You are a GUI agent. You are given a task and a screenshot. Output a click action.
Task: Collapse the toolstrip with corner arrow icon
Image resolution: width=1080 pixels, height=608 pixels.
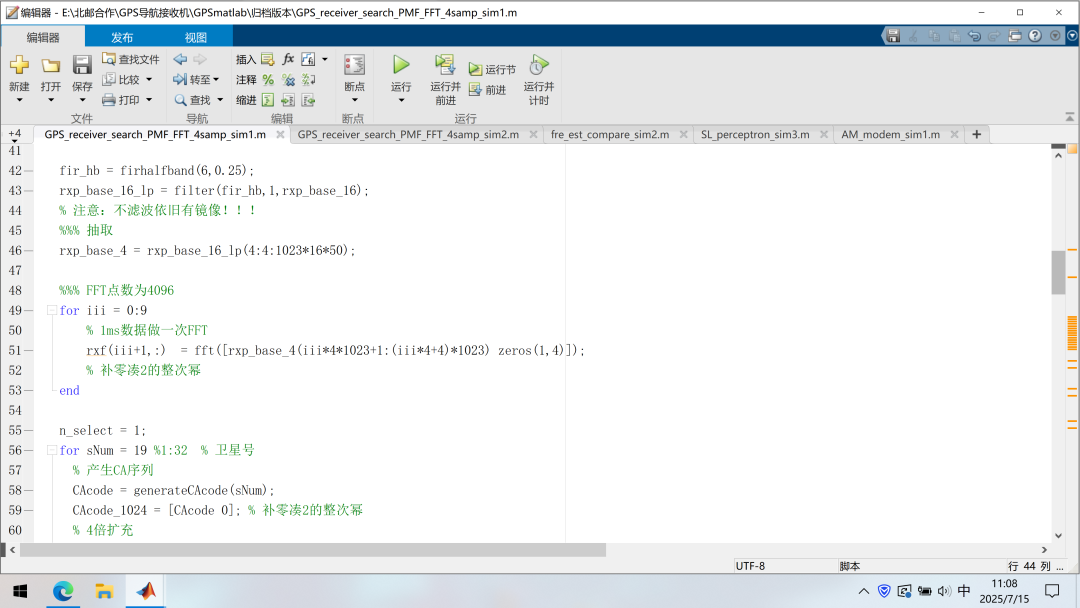coord(1070,117)
